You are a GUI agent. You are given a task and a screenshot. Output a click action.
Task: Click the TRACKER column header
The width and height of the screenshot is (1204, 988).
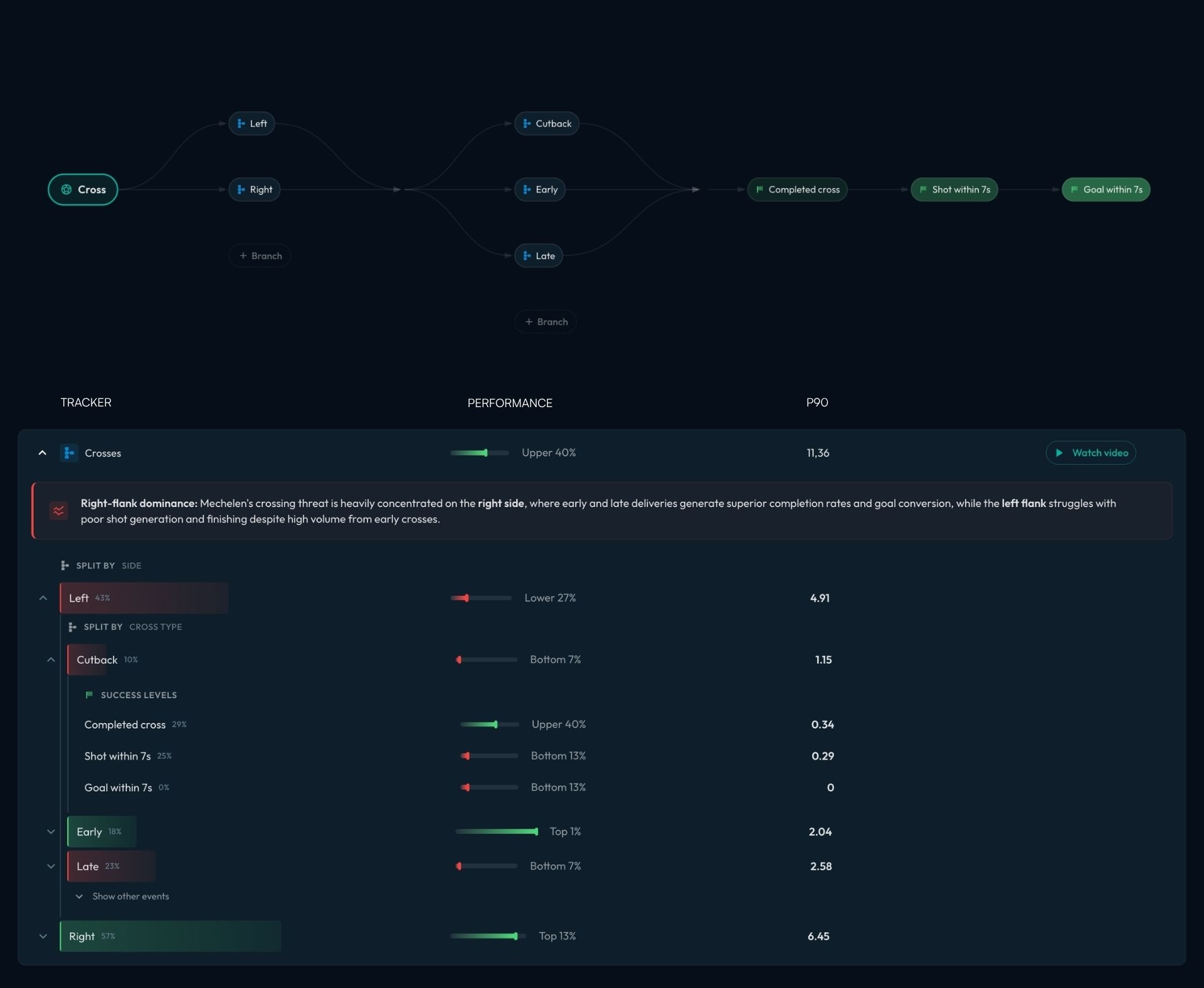[86, 403]
